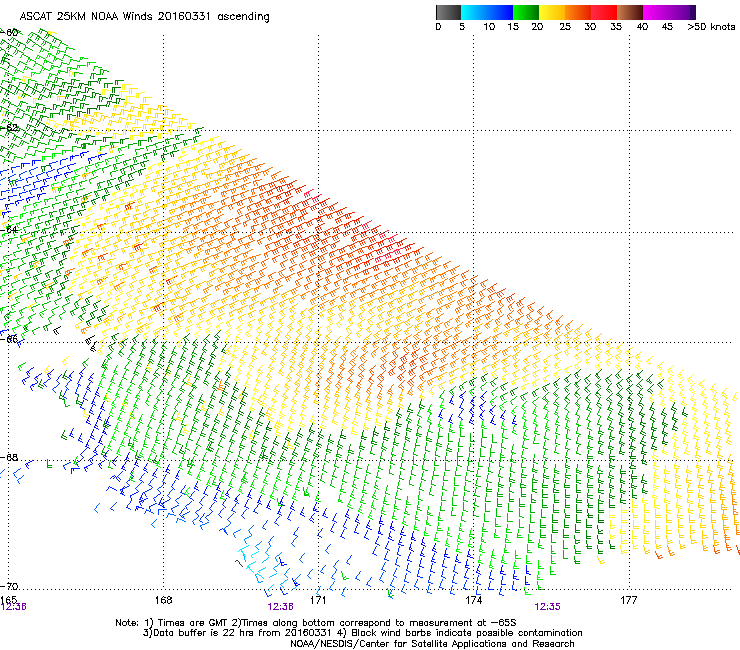Click the purple '12:36' time near 171

tap(280, 607)
